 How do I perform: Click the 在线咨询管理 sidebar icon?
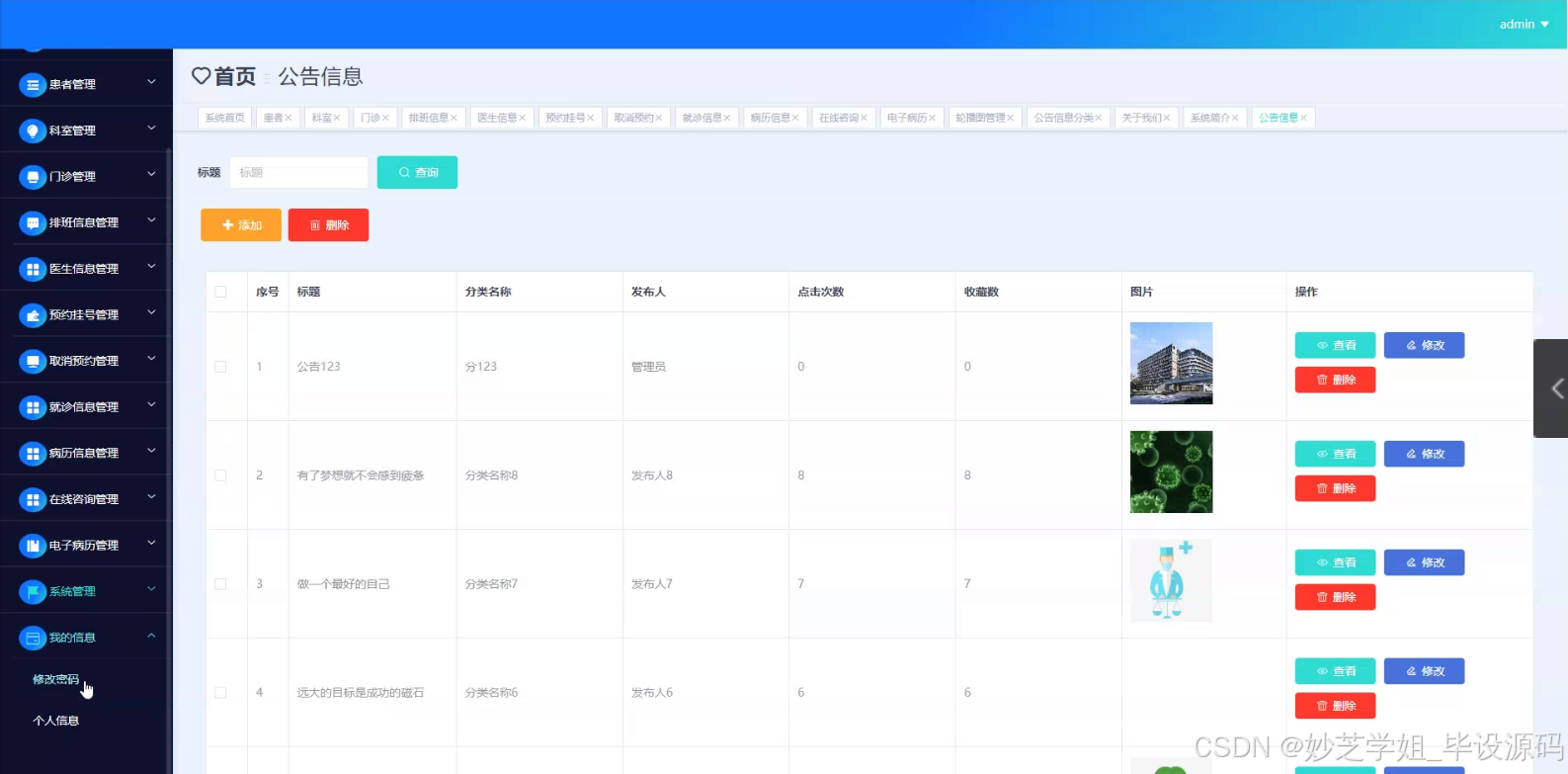[x=33, y=499]
